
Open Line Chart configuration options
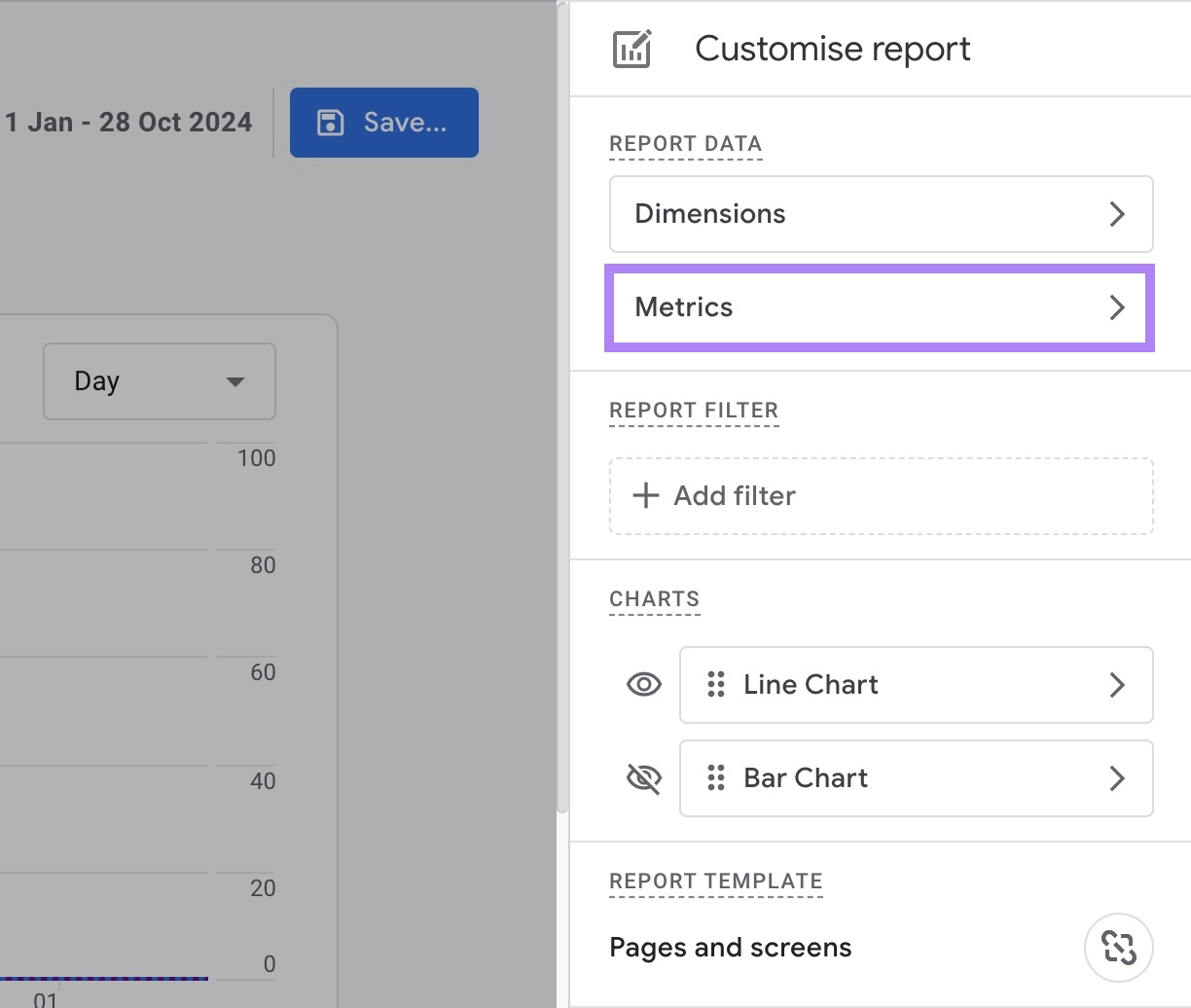pyautogui.click(x=1117, y=685)
